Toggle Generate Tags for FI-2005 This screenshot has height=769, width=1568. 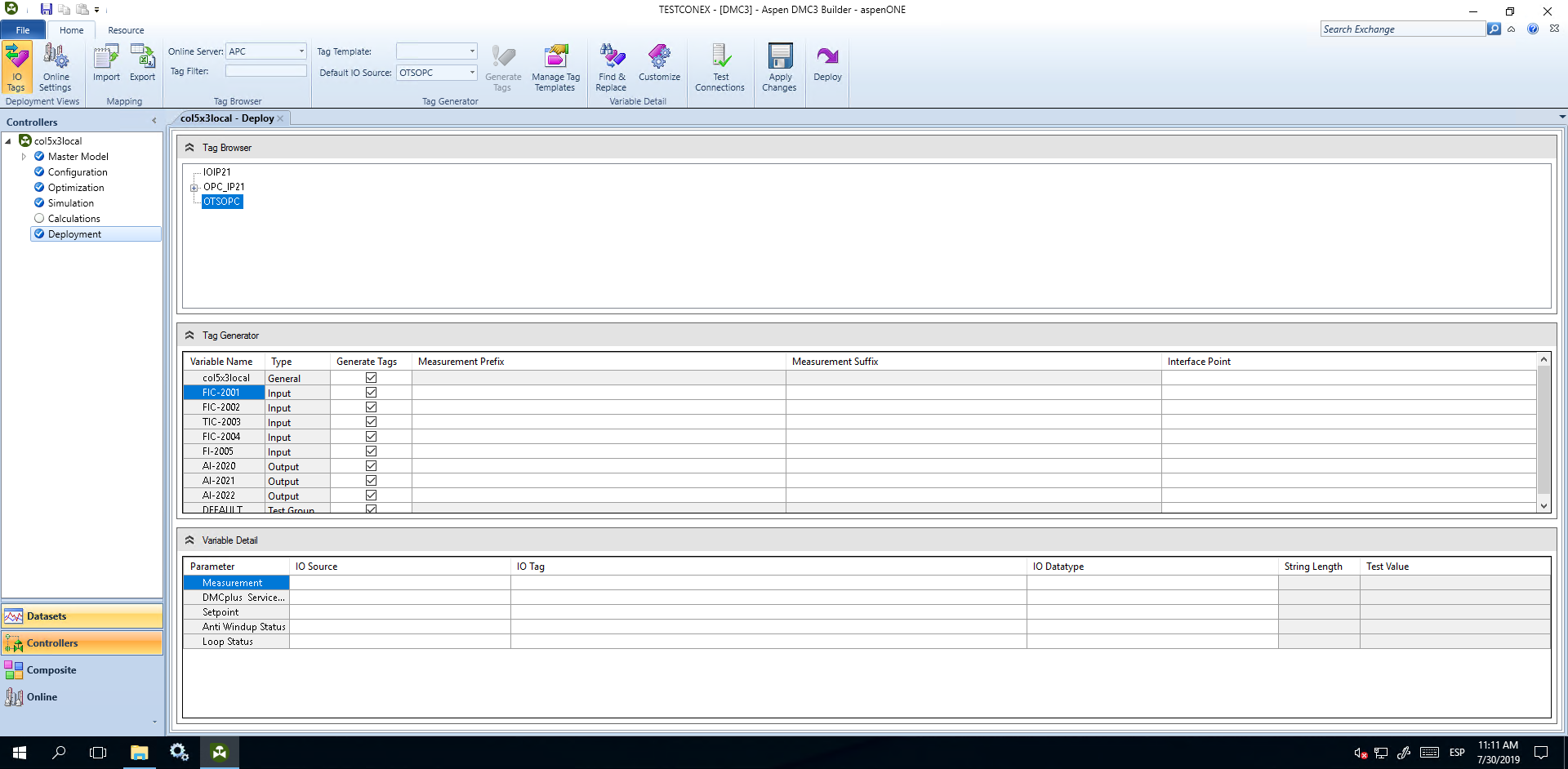pos(371,451)
